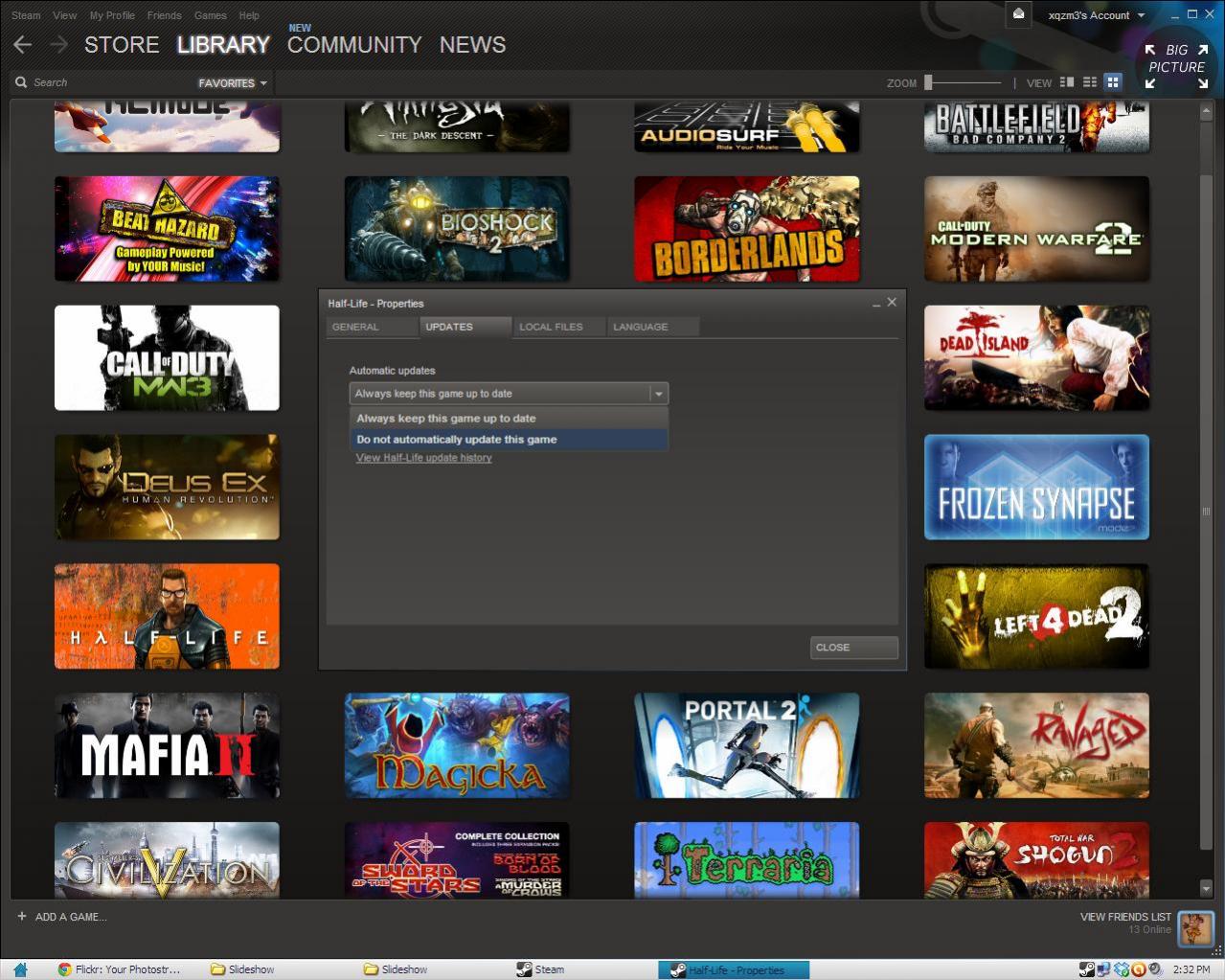1225x980 pixels.
Task: Select the grid view layout icon
Action: pos(1113,82)
